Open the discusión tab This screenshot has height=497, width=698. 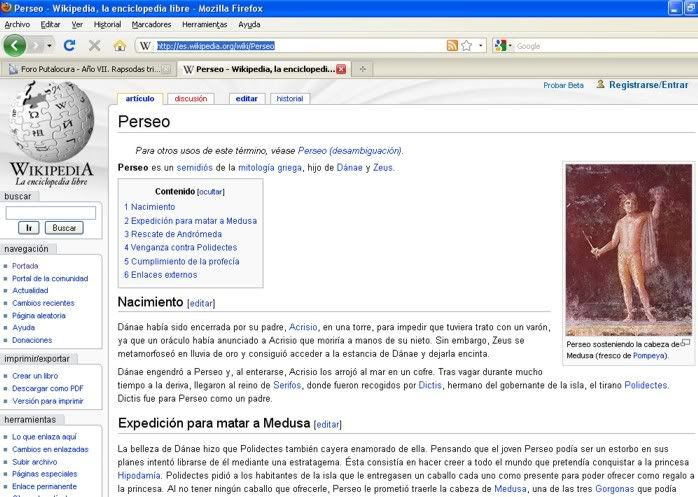point(191,98)
